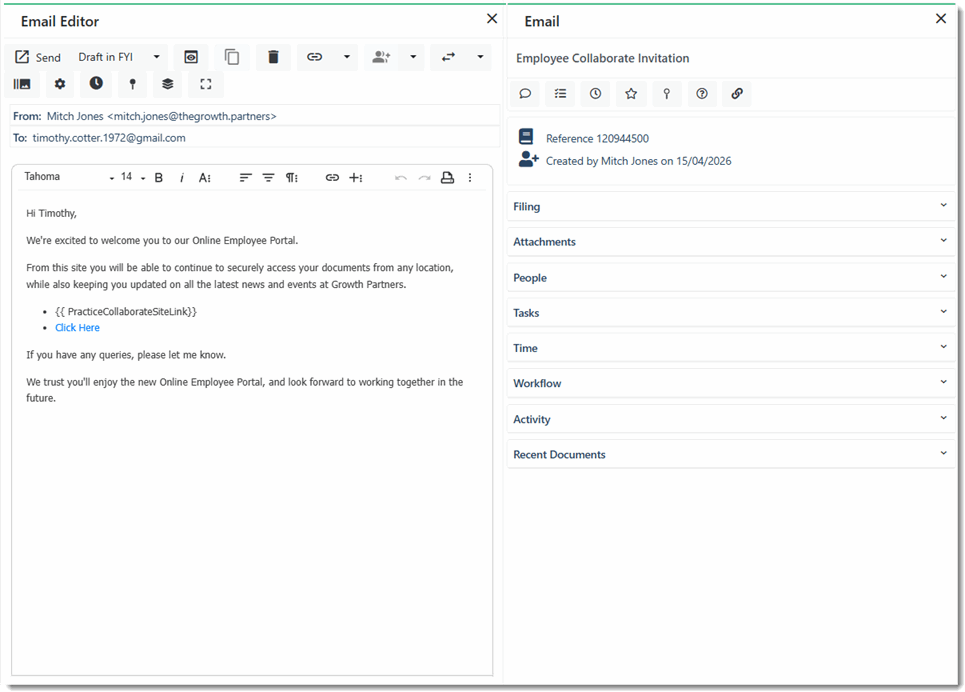Open the font size 14 dropdown
This screenshot has height=692, width=965.
132,177
